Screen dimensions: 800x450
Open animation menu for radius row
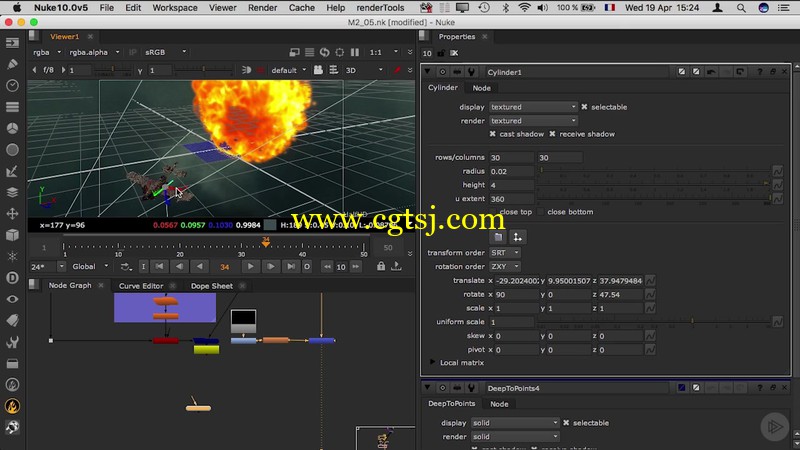point(777,171)
